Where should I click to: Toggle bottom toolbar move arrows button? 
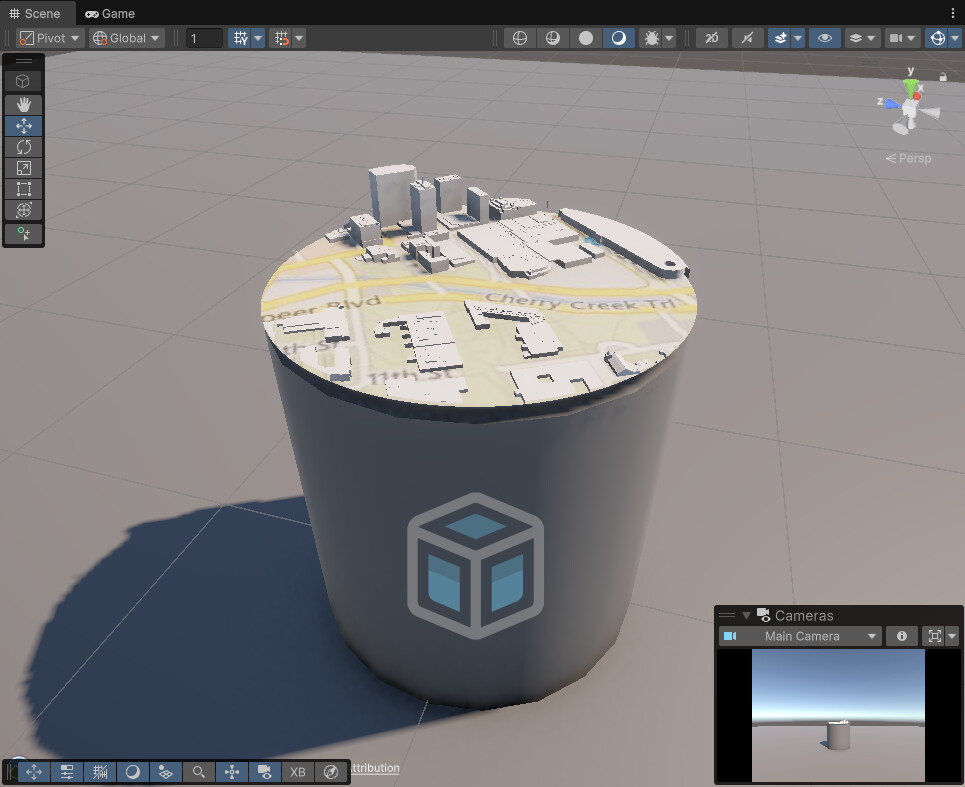[x=34, y=772]
